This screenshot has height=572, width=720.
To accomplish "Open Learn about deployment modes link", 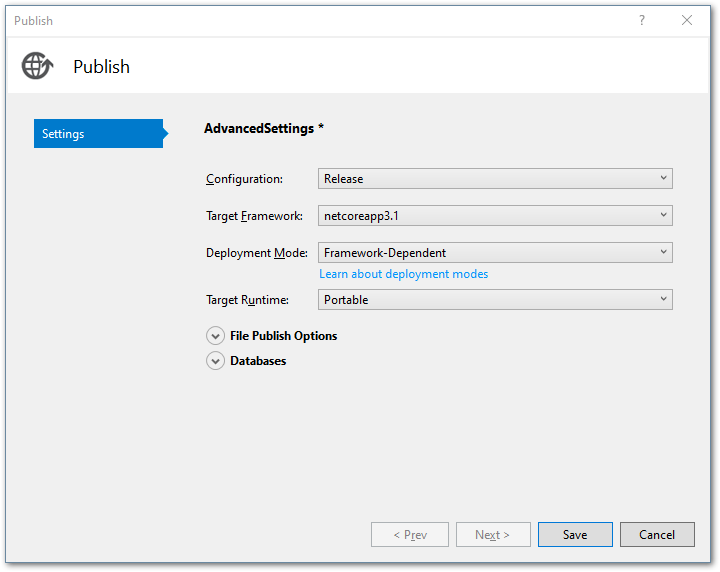I will tap(403, 274).
